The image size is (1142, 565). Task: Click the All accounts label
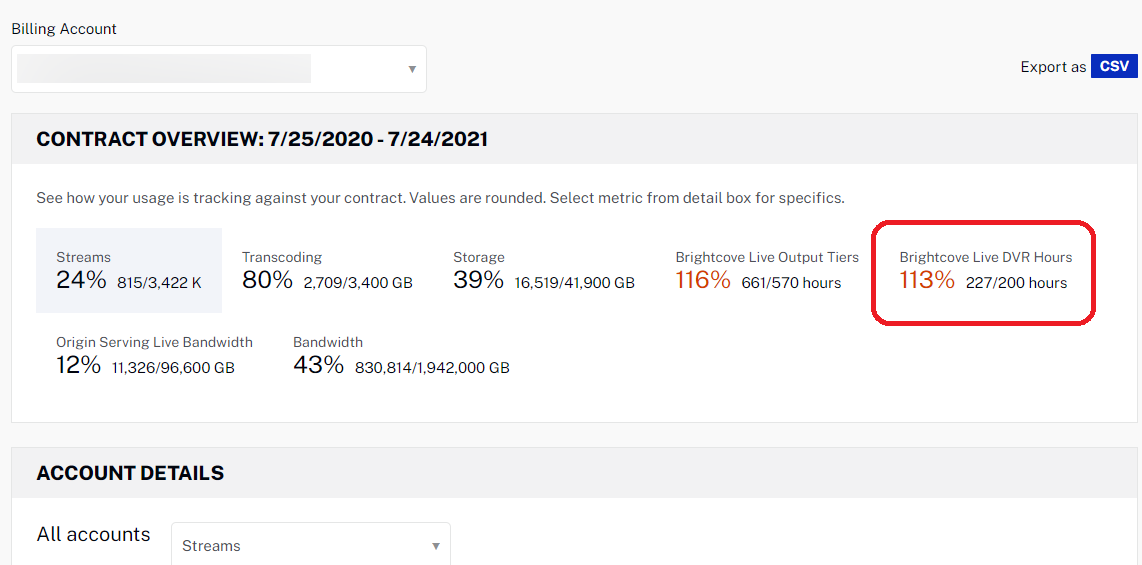[x=93, y=535]
